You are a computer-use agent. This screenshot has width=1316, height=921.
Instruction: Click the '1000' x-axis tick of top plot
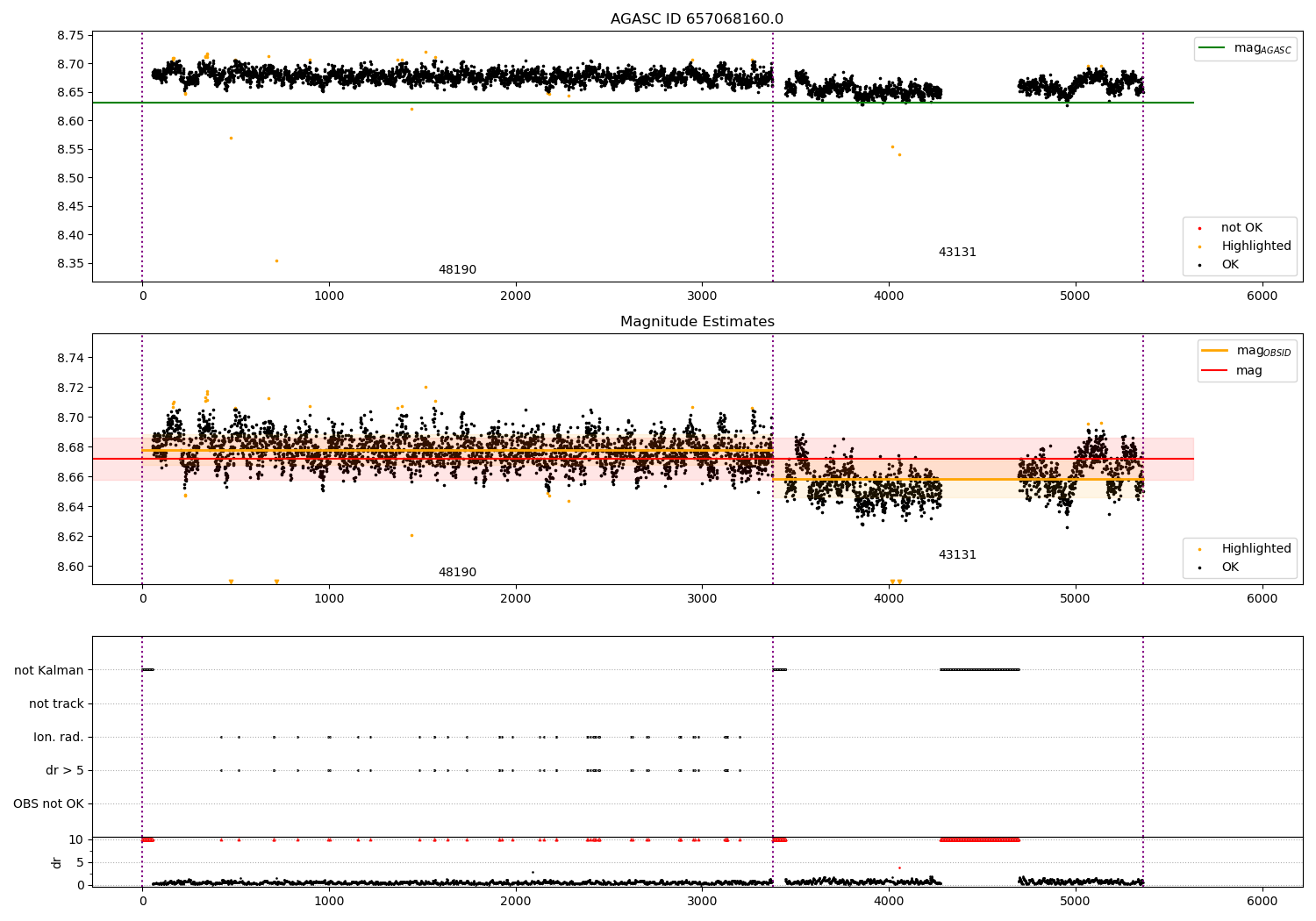[329, 296]
